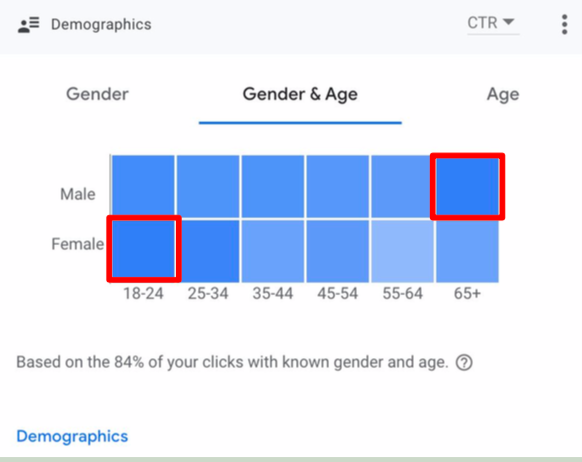Screen dimensions: 582x462
Task: Select the Female 18-24 heatmap cell
Action: coord(144,249)
